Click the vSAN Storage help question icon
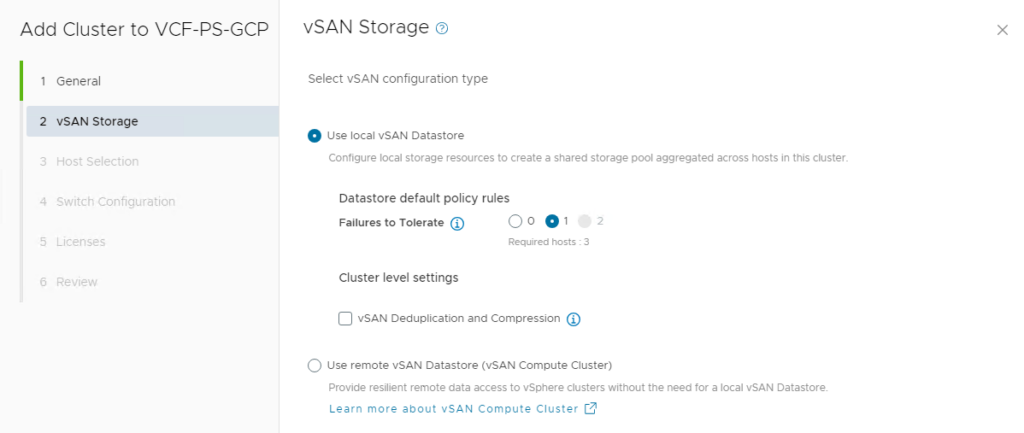 pos(442,29)
